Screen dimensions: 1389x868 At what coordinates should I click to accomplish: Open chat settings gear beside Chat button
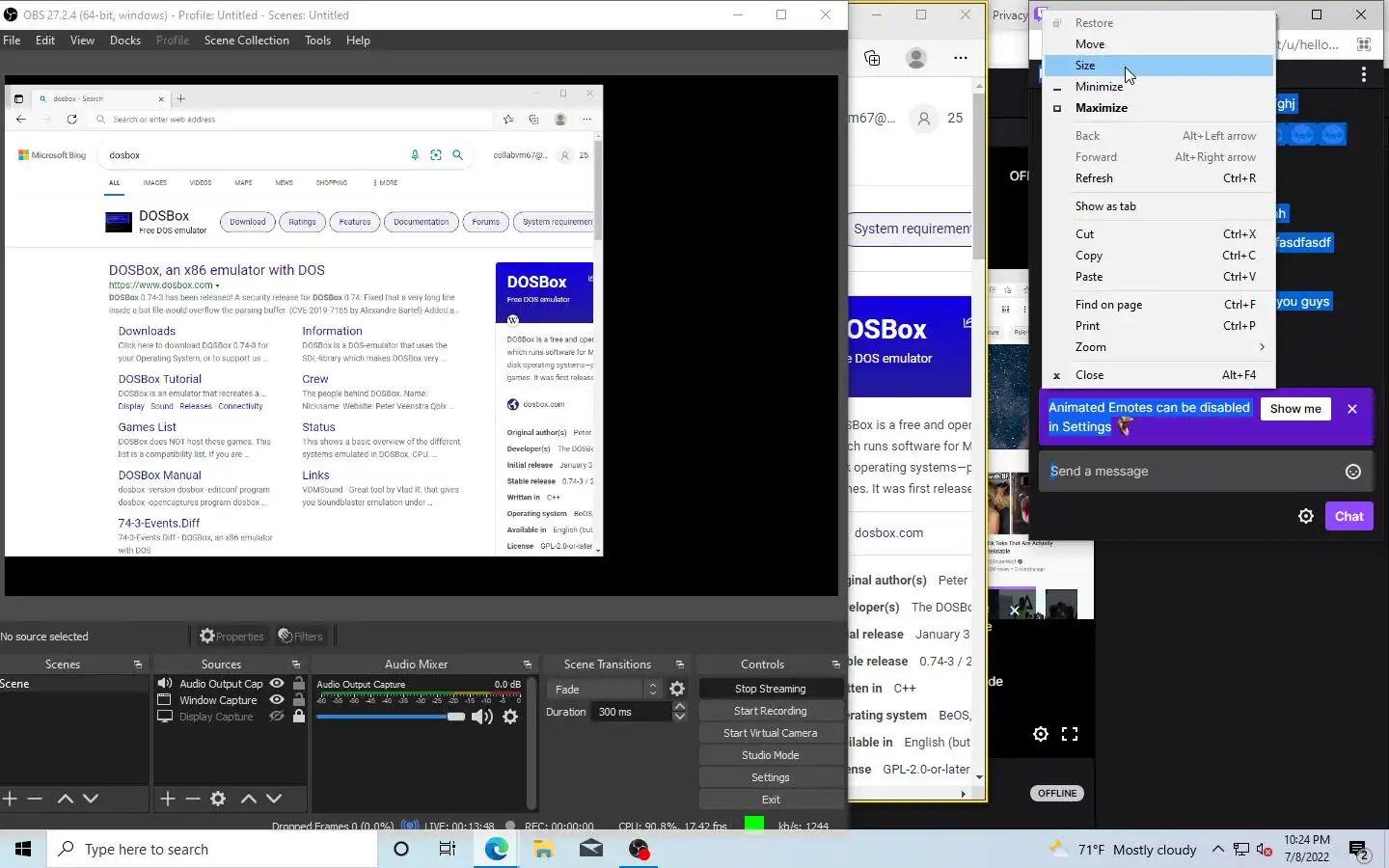point(1306,516)
